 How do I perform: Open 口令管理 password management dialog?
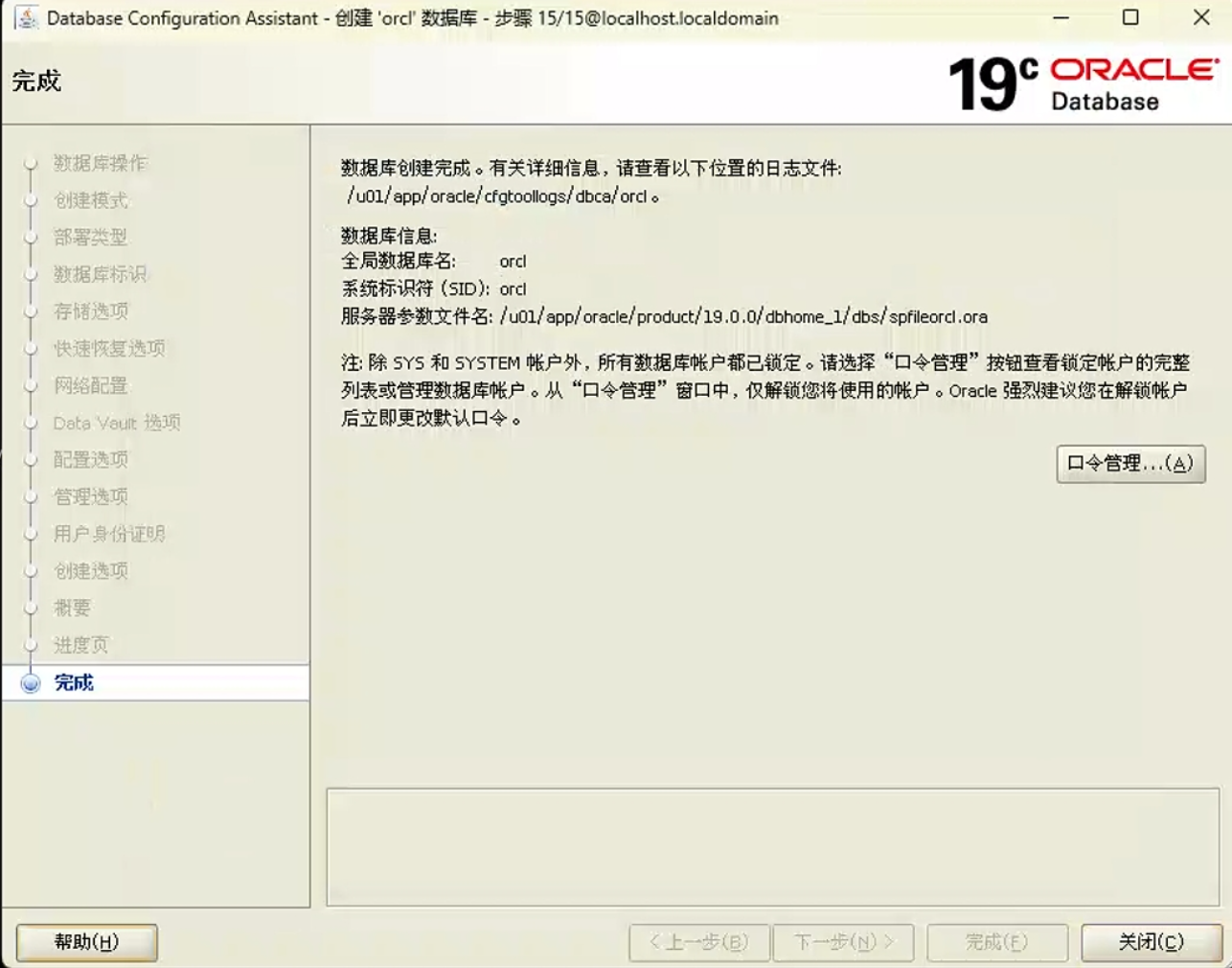[x=1130, y=464]
